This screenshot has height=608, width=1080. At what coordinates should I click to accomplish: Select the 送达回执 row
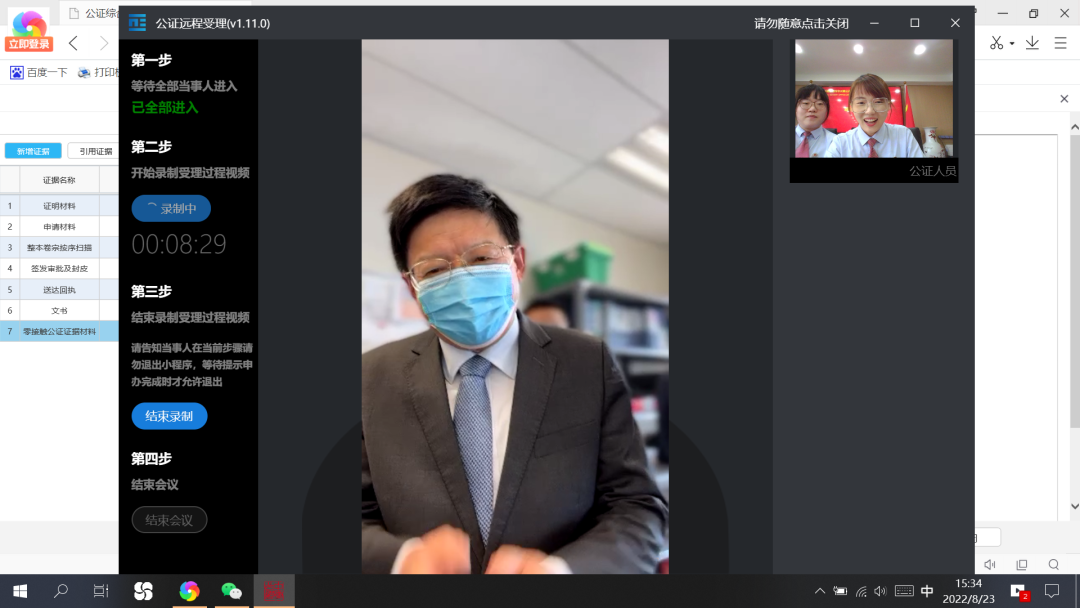tap(59, 290)
